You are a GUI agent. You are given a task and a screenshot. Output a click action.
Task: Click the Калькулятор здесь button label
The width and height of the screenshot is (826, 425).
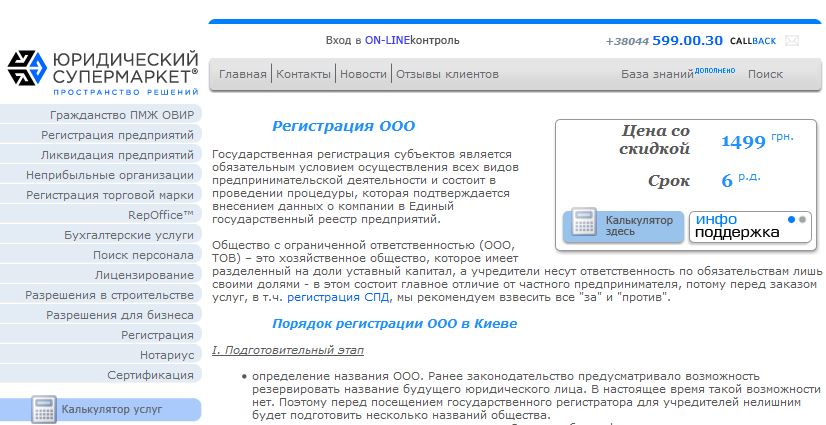pos(639,225)
